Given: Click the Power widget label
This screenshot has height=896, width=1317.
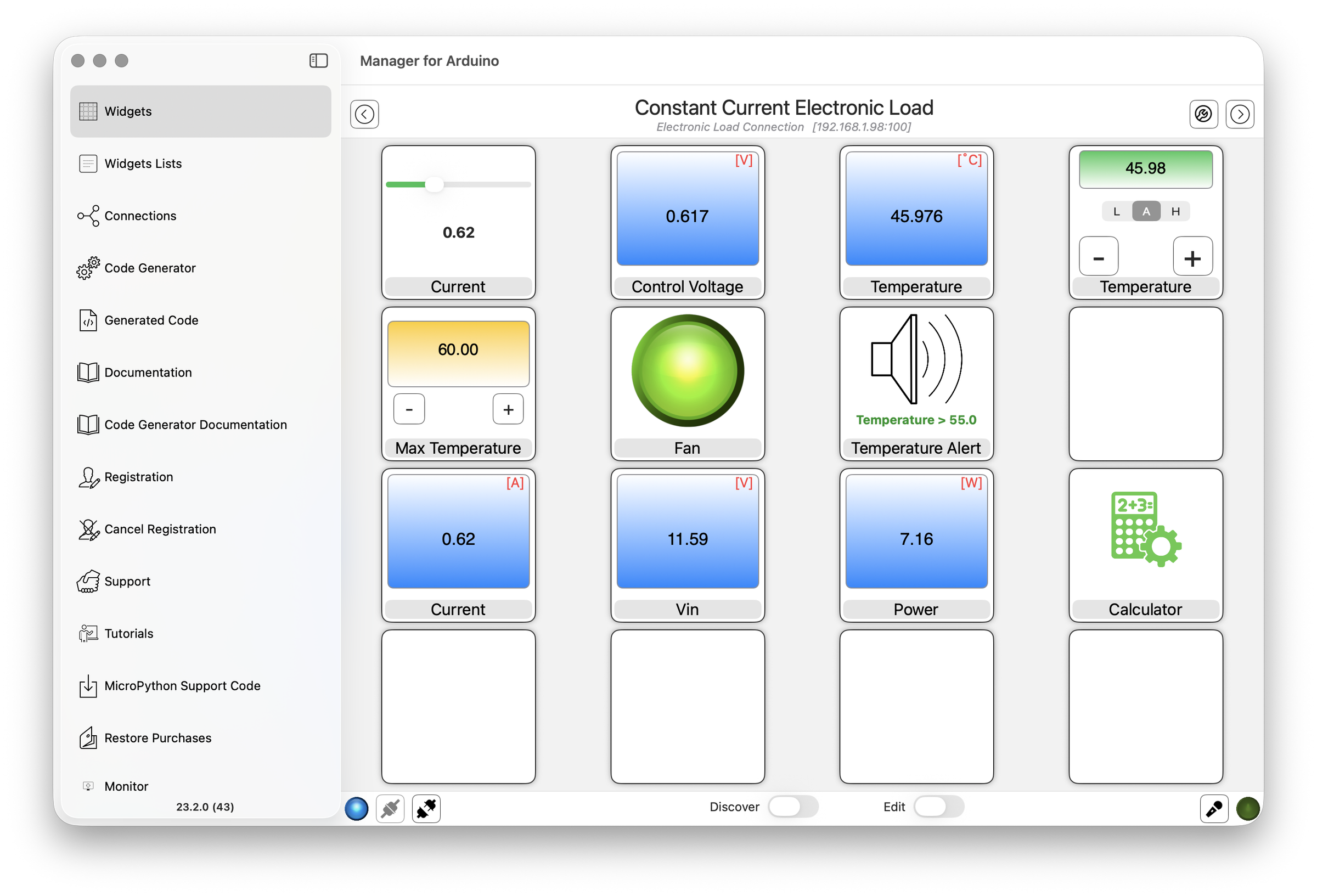Looking at the screenshot, I should [x=916, y=610].
